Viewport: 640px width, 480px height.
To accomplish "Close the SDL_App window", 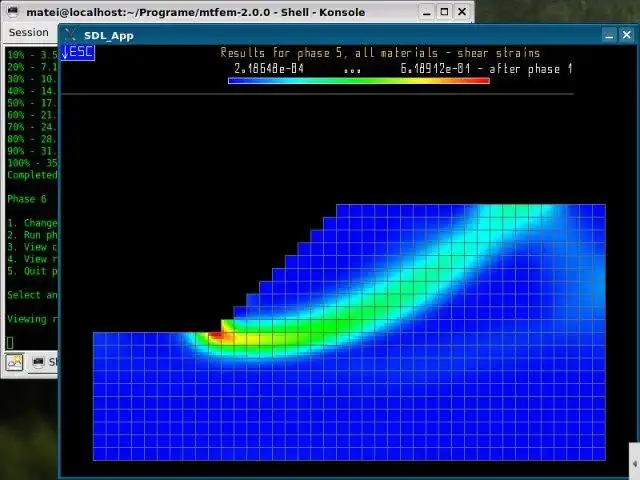I will 627,35.
